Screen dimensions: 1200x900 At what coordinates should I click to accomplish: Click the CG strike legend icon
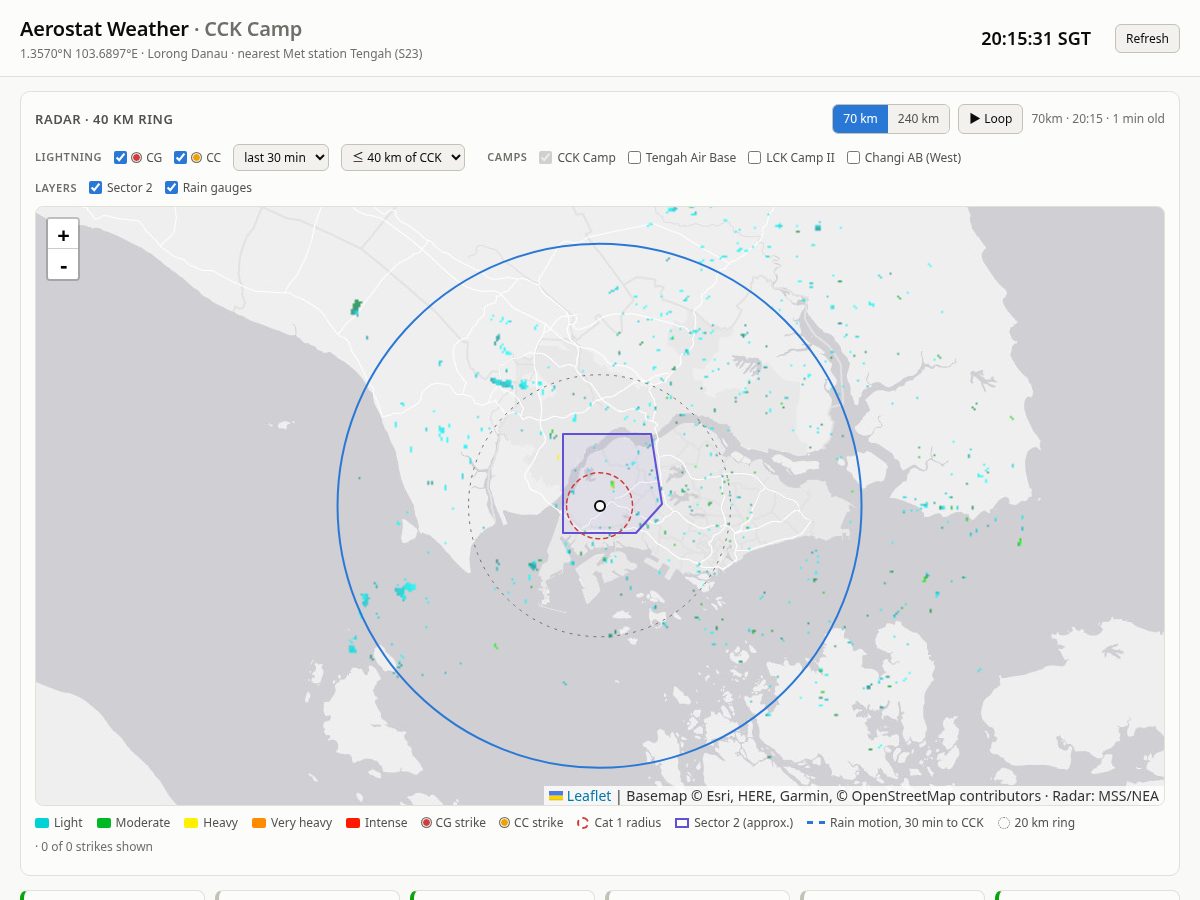pos(426,823)
